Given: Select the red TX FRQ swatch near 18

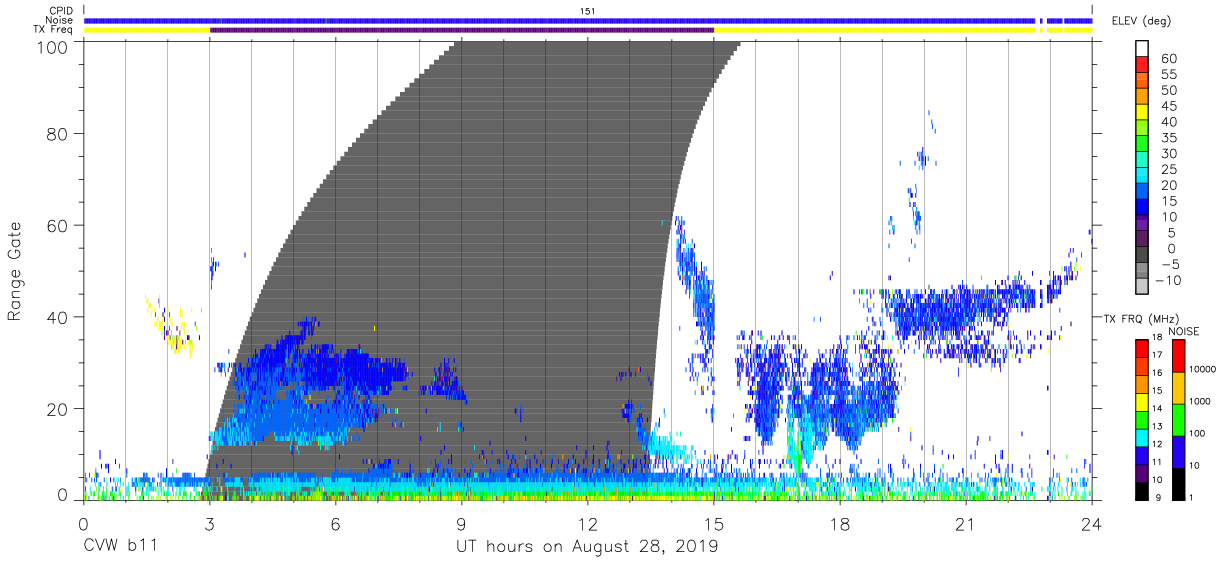Looking at the screenshot, I should click(1141, 348).
